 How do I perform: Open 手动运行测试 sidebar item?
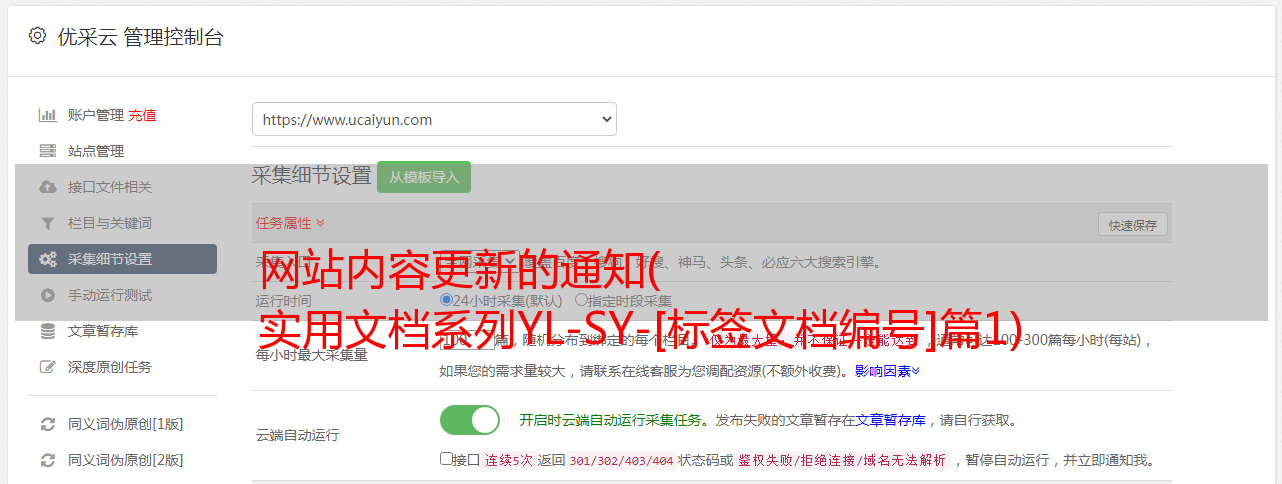pyautogui.click(x=110, y=295)
